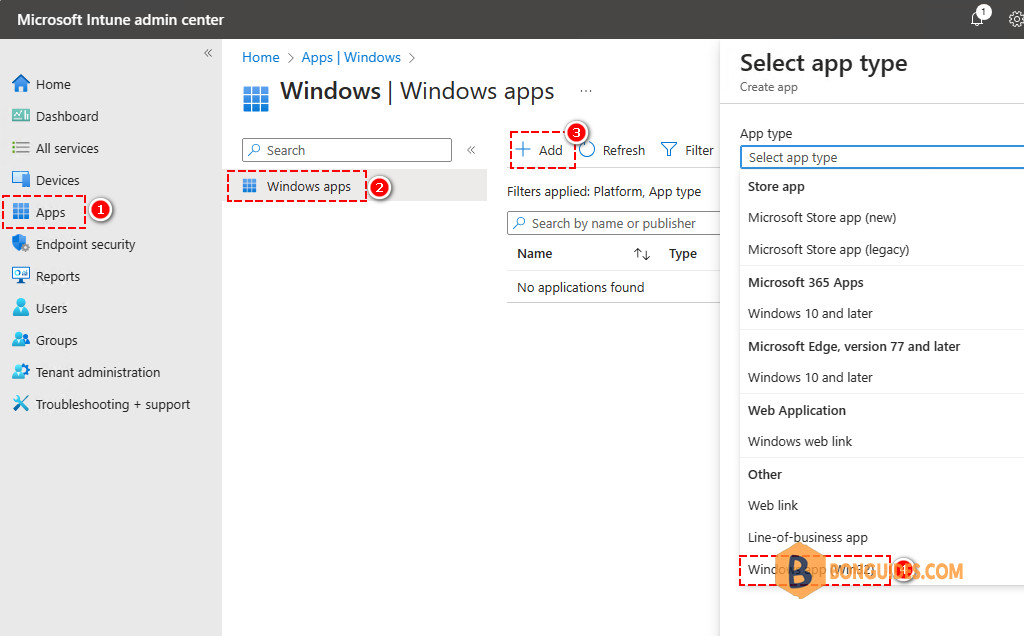Select Web link option under Other
Image resolution: width=1024 pixels, height=636 pixels.
click(773, 505)
